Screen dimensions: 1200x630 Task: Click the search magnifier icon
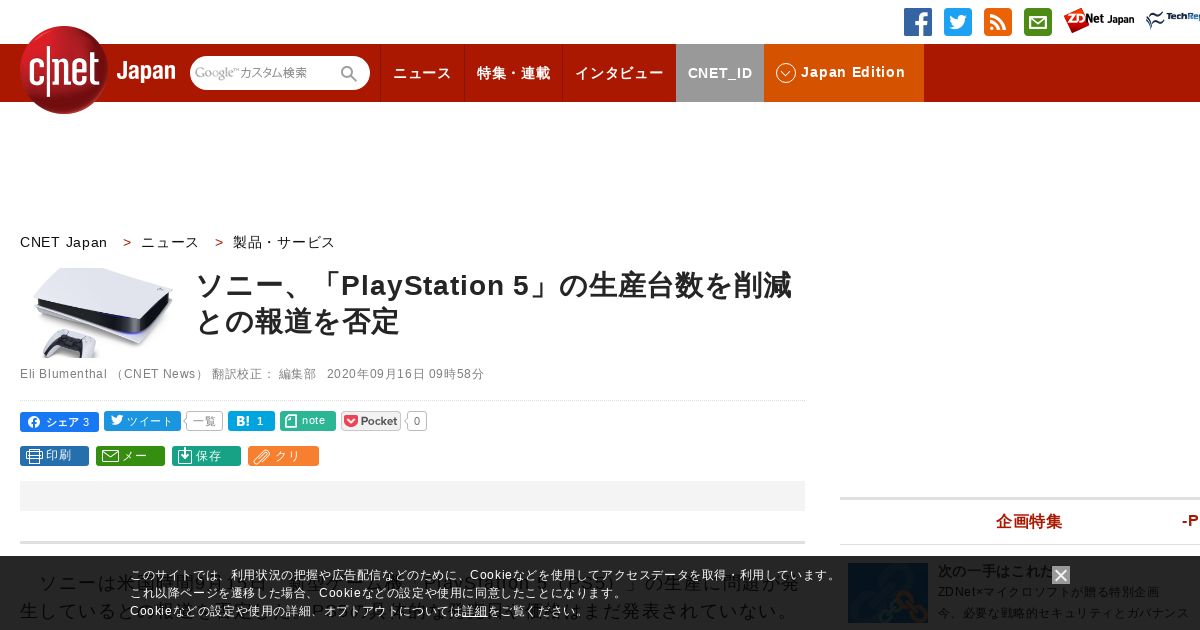click(x=349, y=74)
